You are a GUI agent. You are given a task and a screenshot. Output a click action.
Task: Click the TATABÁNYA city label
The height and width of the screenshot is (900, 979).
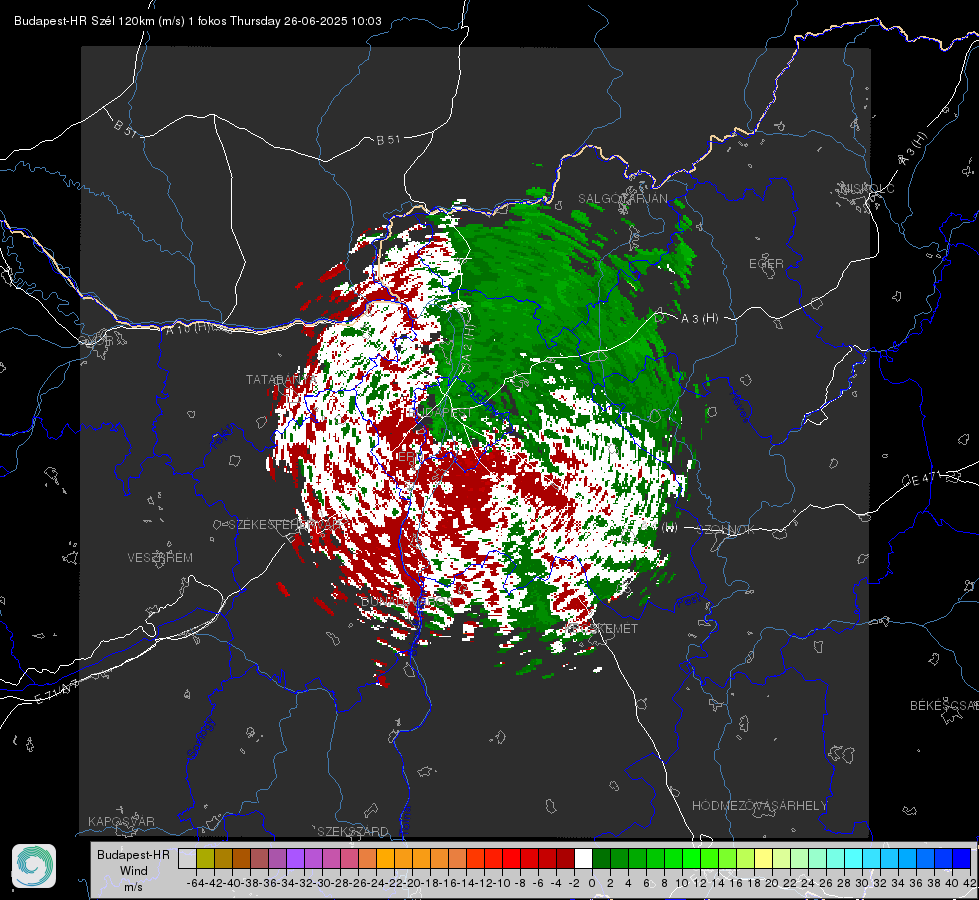[x=281, y=379]
